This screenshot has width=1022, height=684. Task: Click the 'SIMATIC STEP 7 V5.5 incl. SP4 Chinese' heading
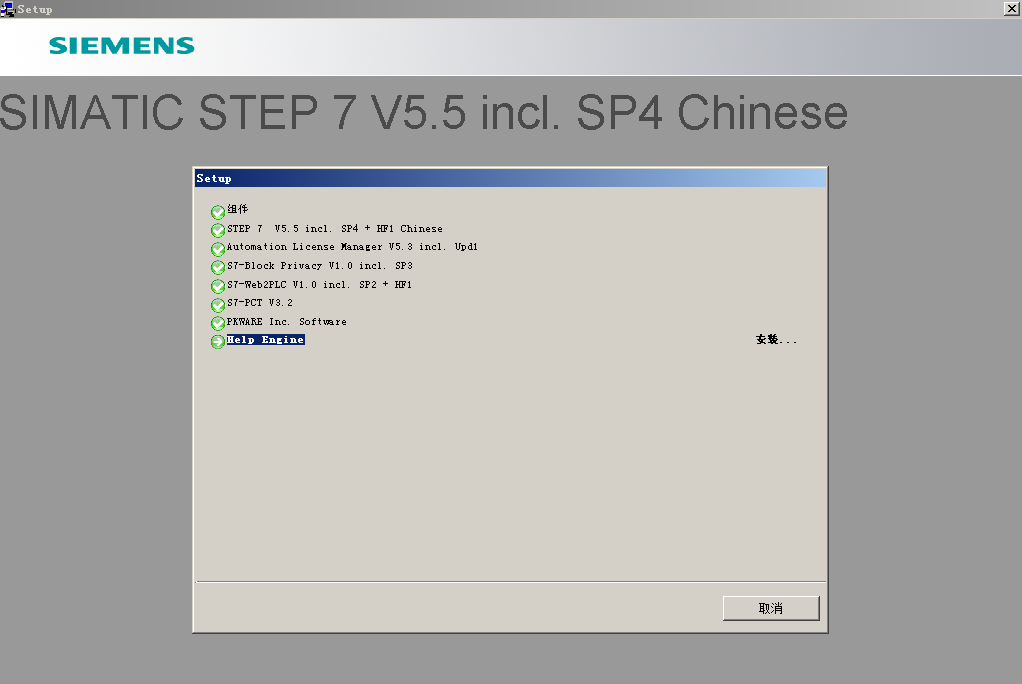pos(424,112)
